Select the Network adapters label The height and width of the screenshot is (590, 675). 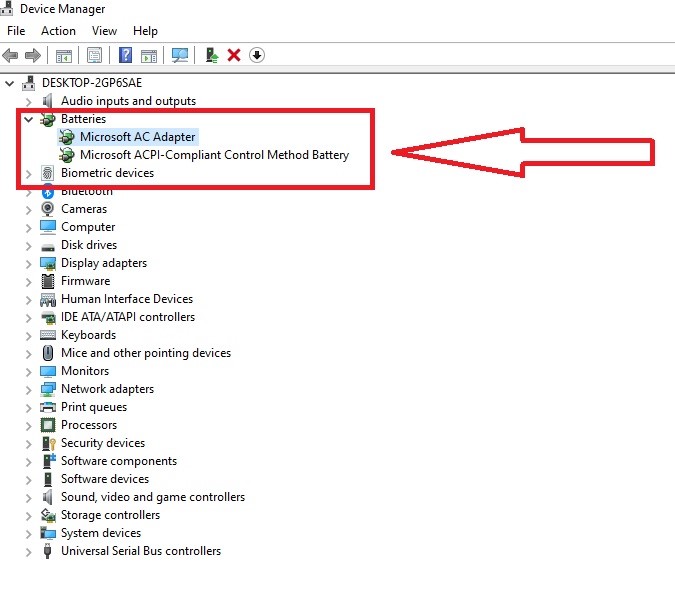click(107, 389)
